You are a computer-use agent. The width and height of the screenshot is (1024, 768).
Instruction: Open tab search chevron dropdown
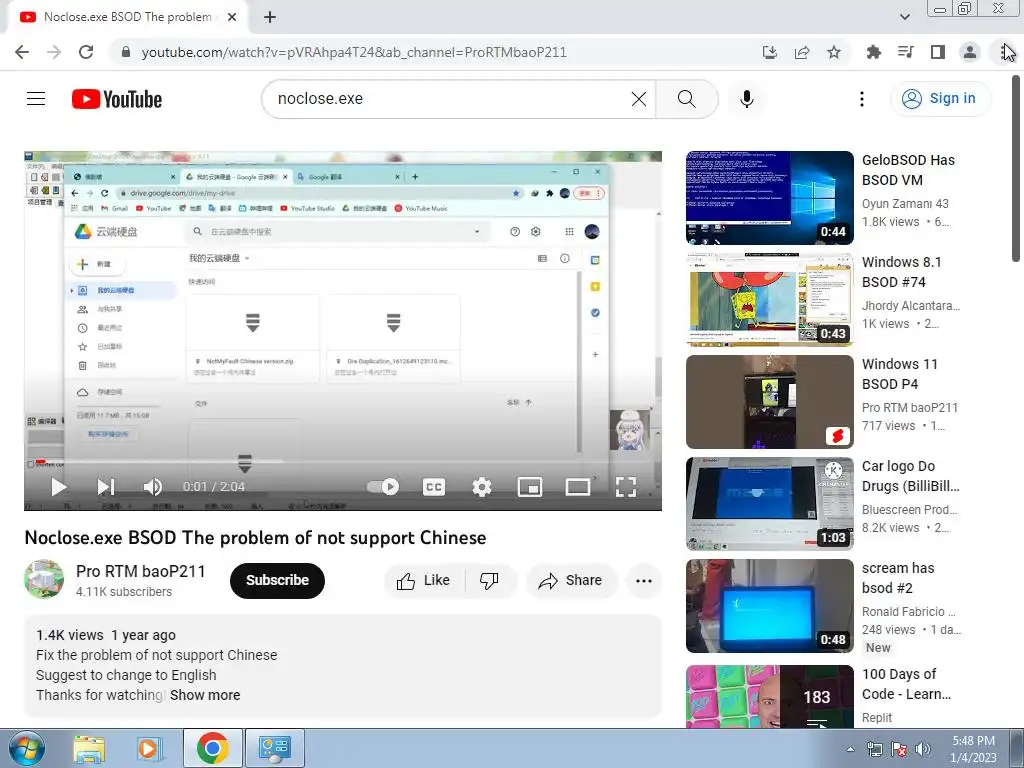click(x=904, y=17)
